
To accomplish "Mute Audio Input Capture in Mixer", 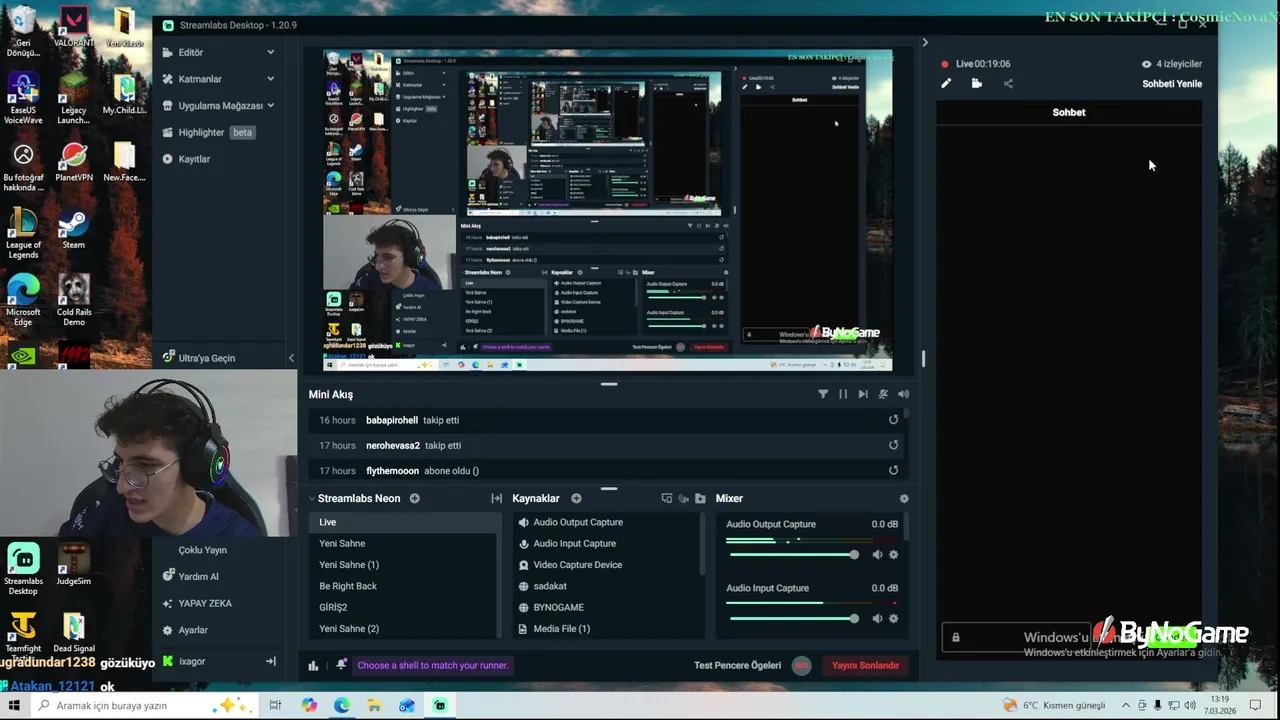I will (877, 619).
